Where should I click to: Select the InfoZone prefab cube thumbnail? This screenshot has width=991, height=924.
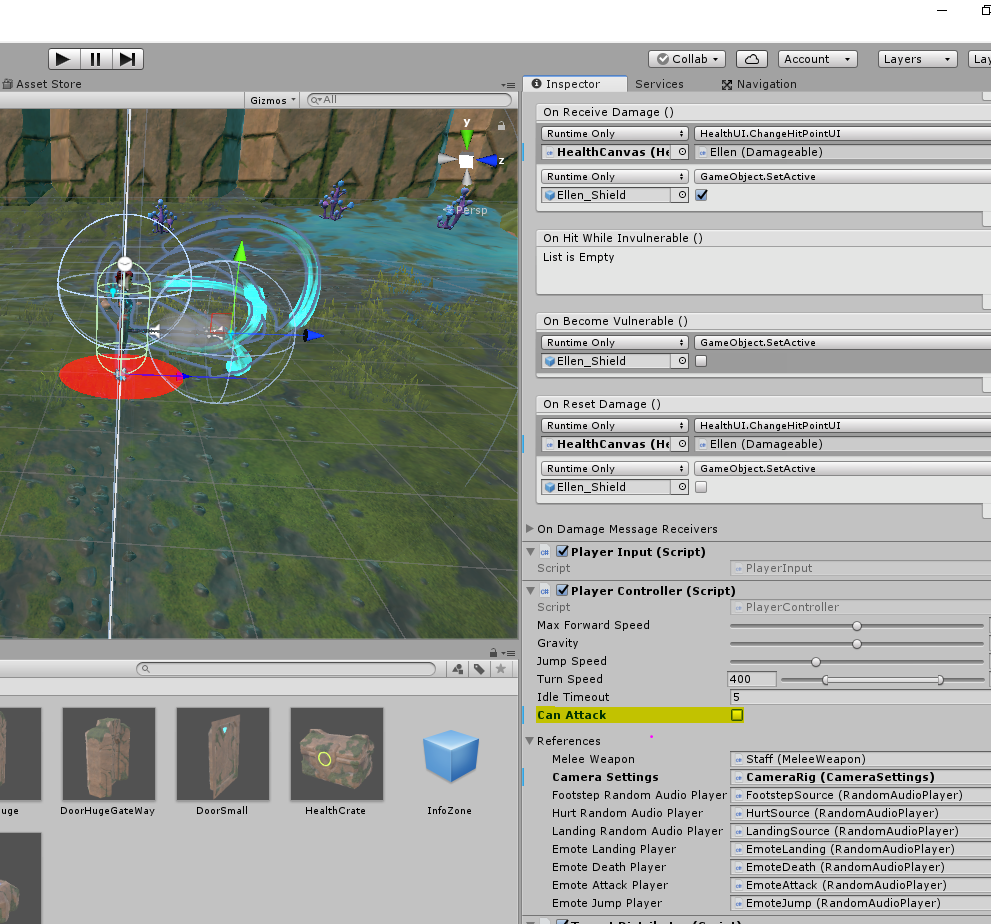(x=450, y=755)
